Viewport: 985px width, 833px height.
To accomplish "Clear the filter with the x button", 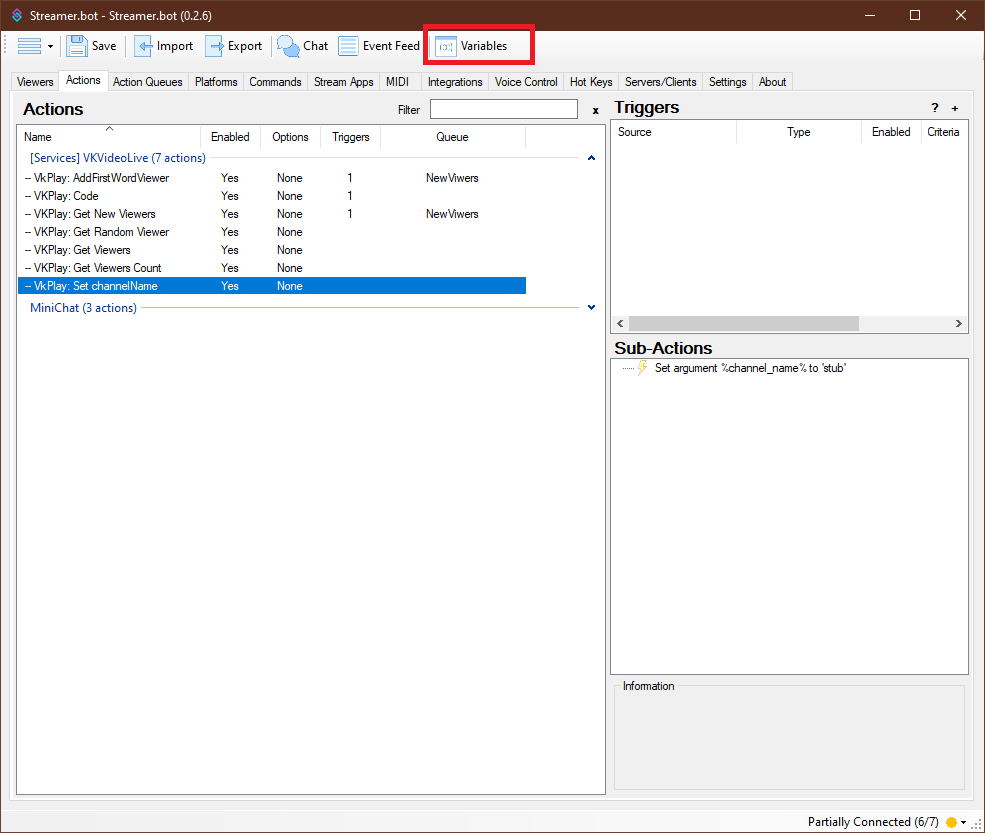I will click(x=596, y=111).
